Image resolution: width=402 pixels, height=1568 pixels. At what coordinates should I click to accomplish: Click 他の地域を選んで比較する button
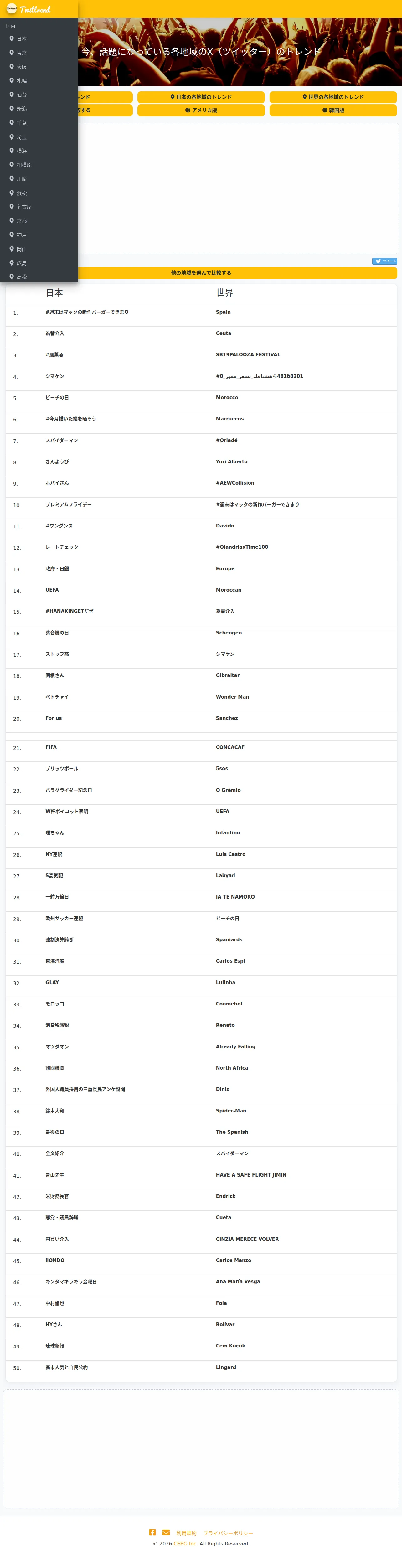pyautogui.click(x=201, y=273)
